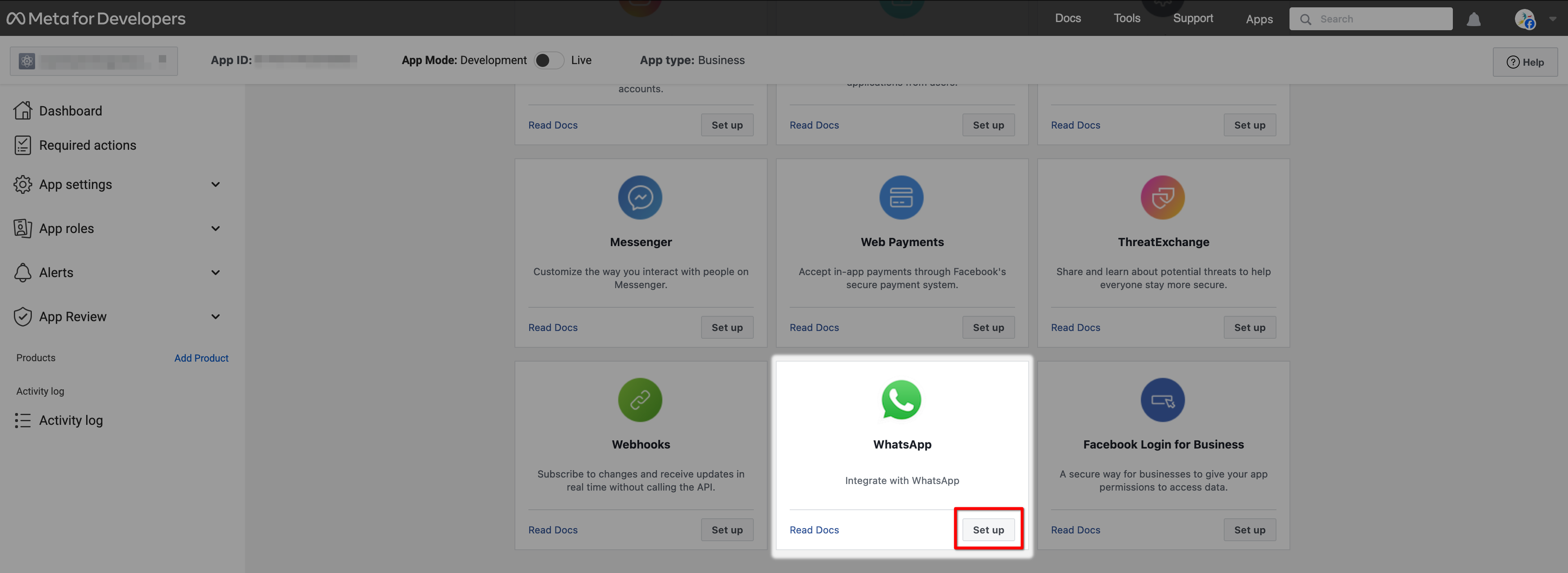The width and height of the screenshot is (1568, 573).
Task: Open Tools in the top navigation
Action: click(1127, 18)
